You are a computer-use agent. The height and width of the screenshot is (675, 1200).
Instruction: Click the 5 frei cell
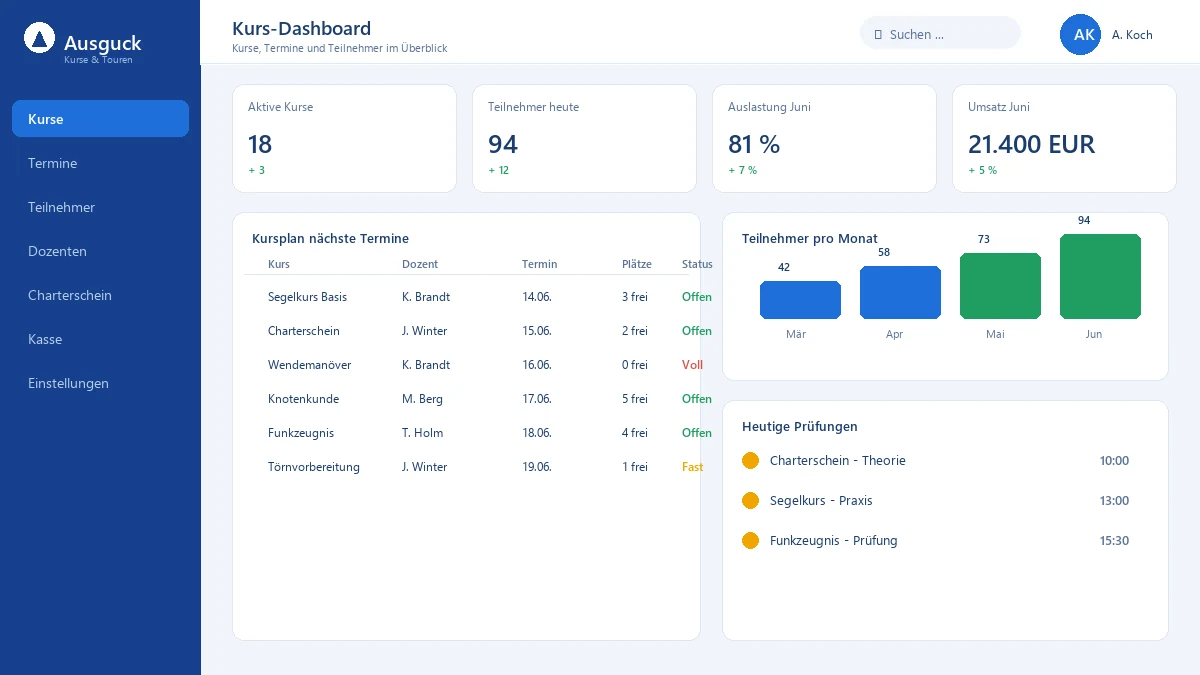click(x=635, y=399)
